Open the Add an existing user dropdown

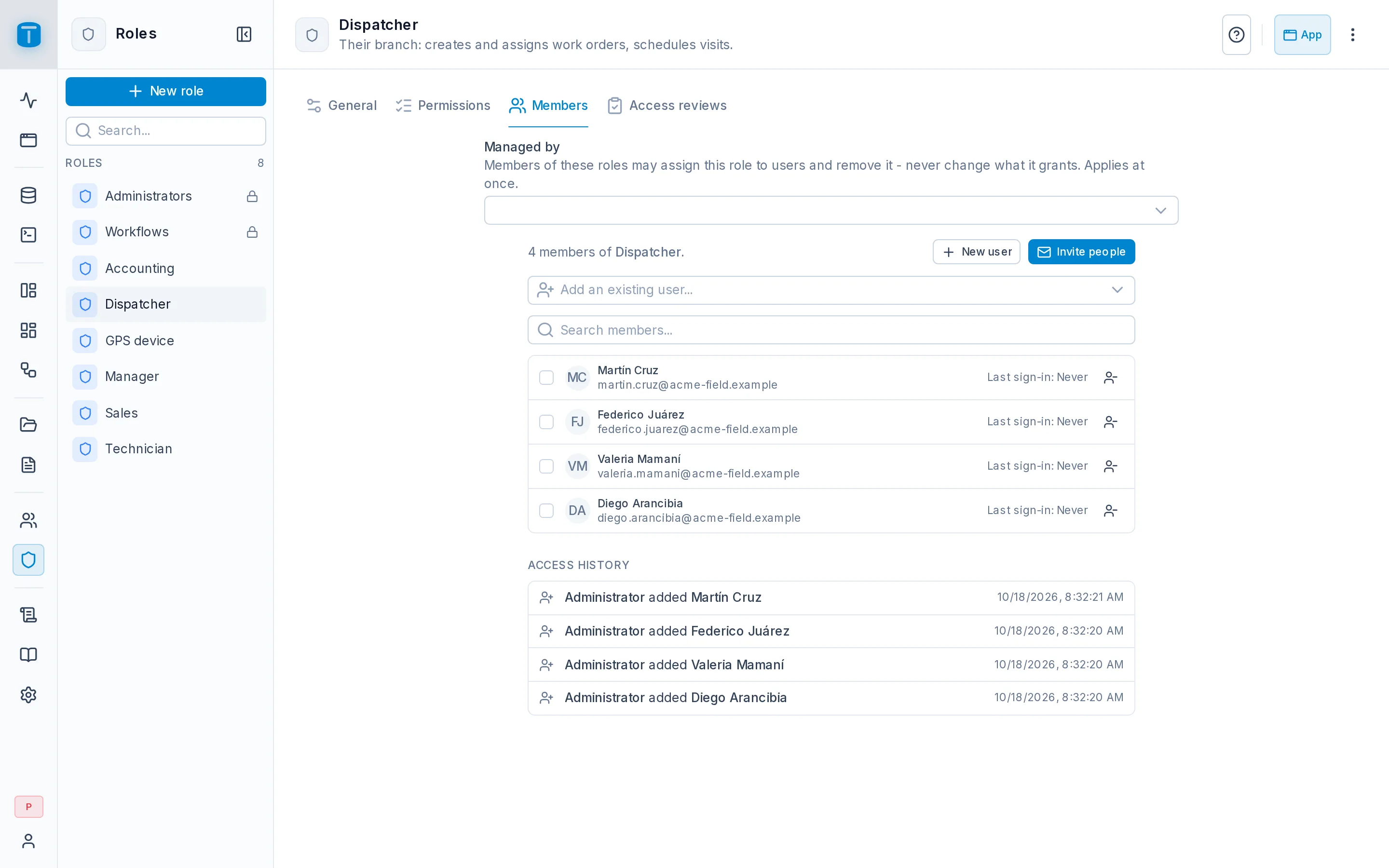point(831,290)
